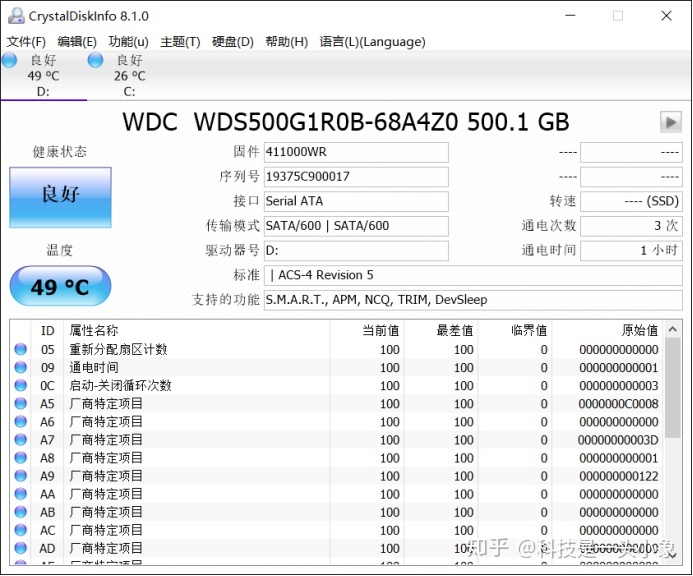Open the 功能(u) menu
Screen dimensions: 693x576
tap(128, 42)
